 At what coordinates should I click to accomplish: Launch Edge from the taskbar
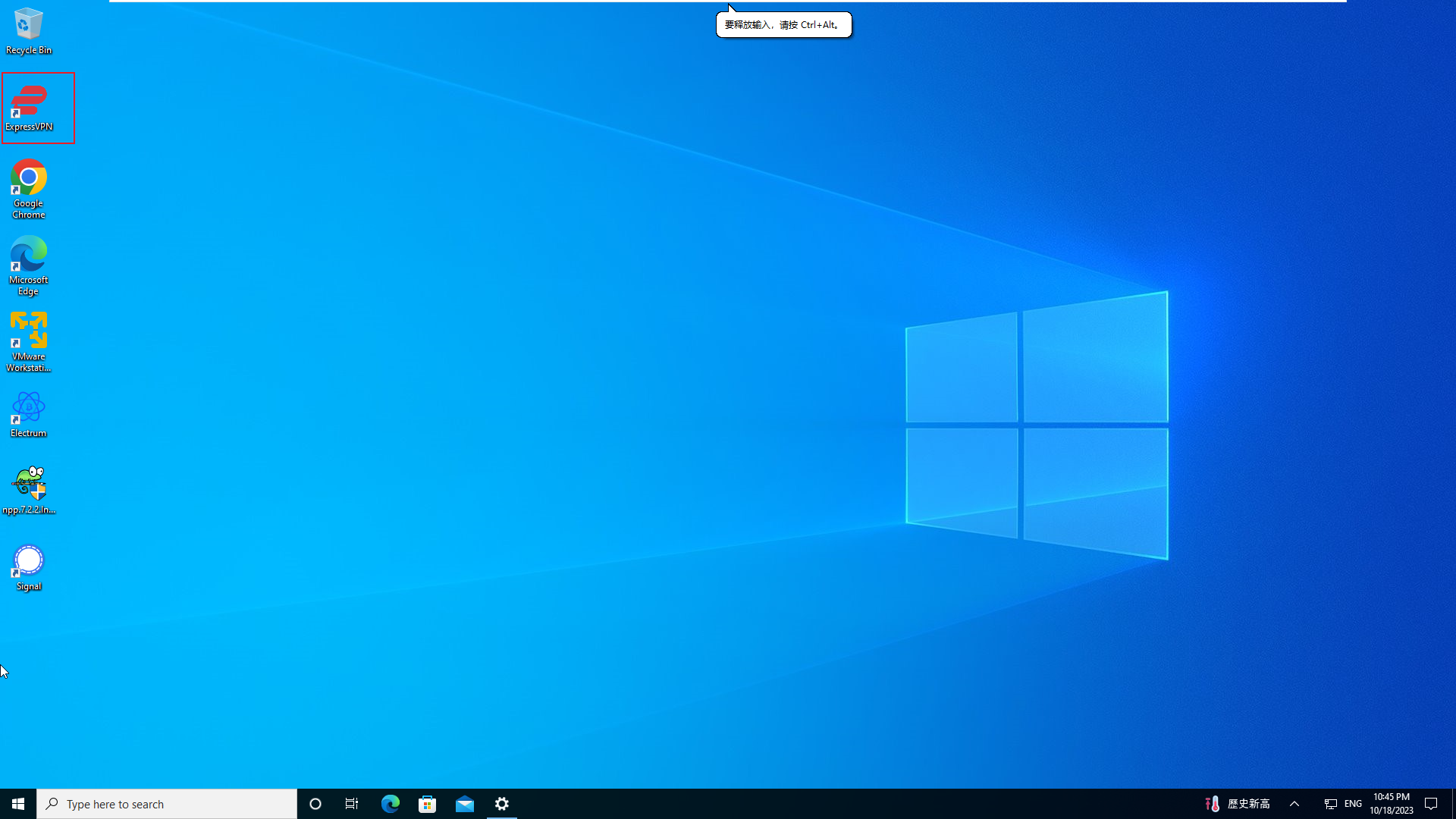(x=390, y=804)
